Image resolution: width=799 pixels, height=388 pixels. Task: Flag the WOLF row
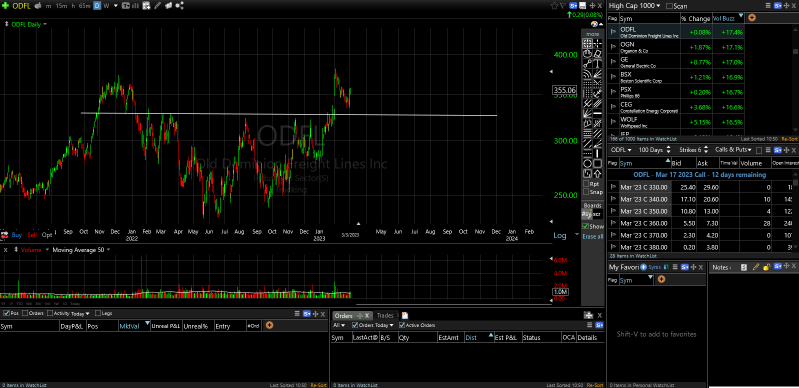[613, 121]
